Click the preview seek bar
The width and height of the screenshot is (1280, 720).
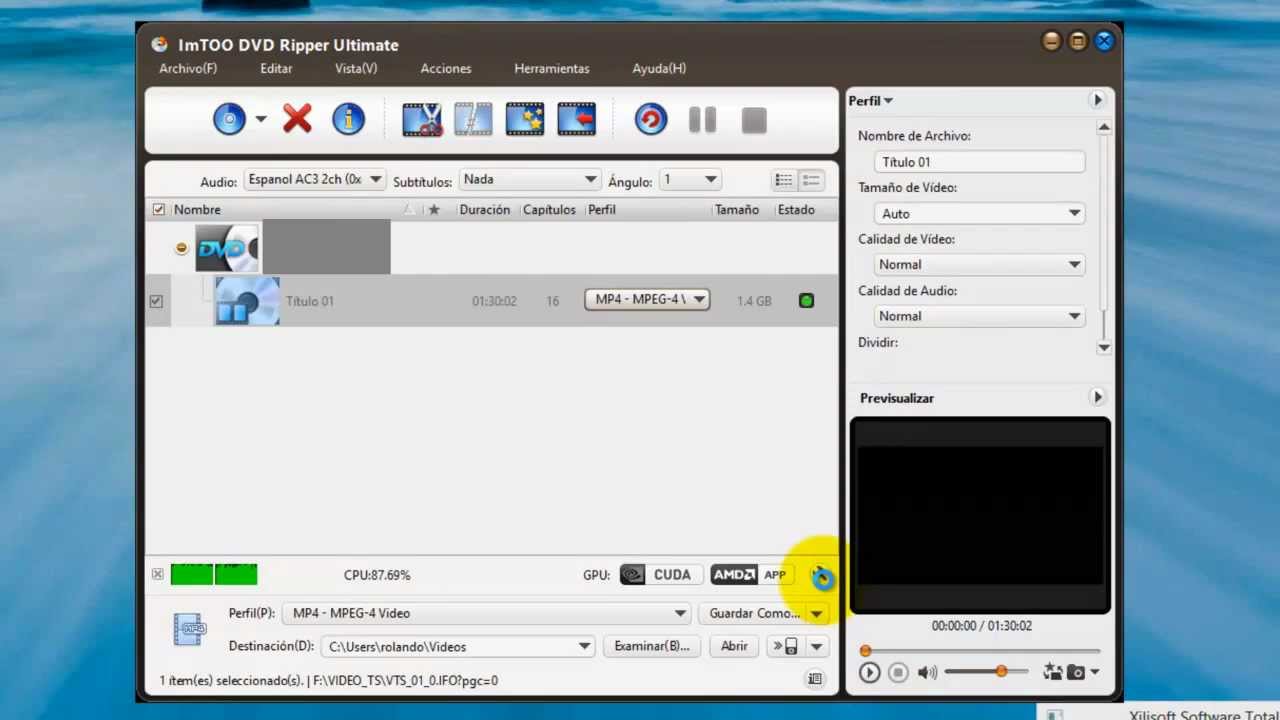(x=980, y=651)
